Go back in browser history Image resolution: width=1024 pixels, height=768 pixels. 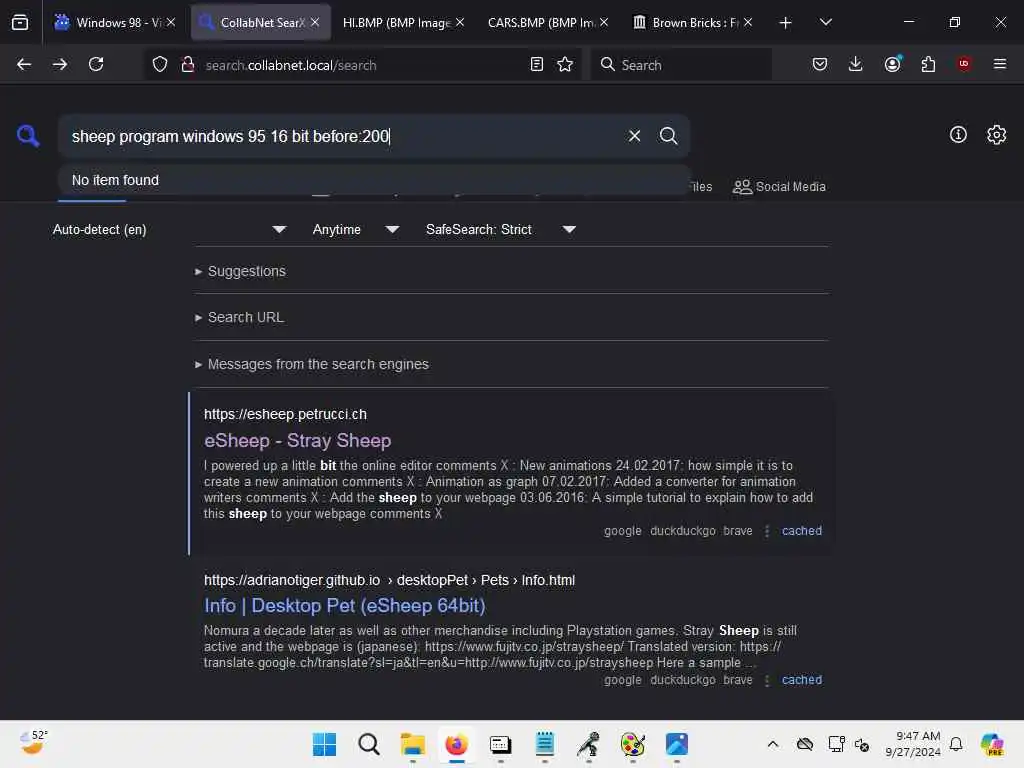coord(24,65)
